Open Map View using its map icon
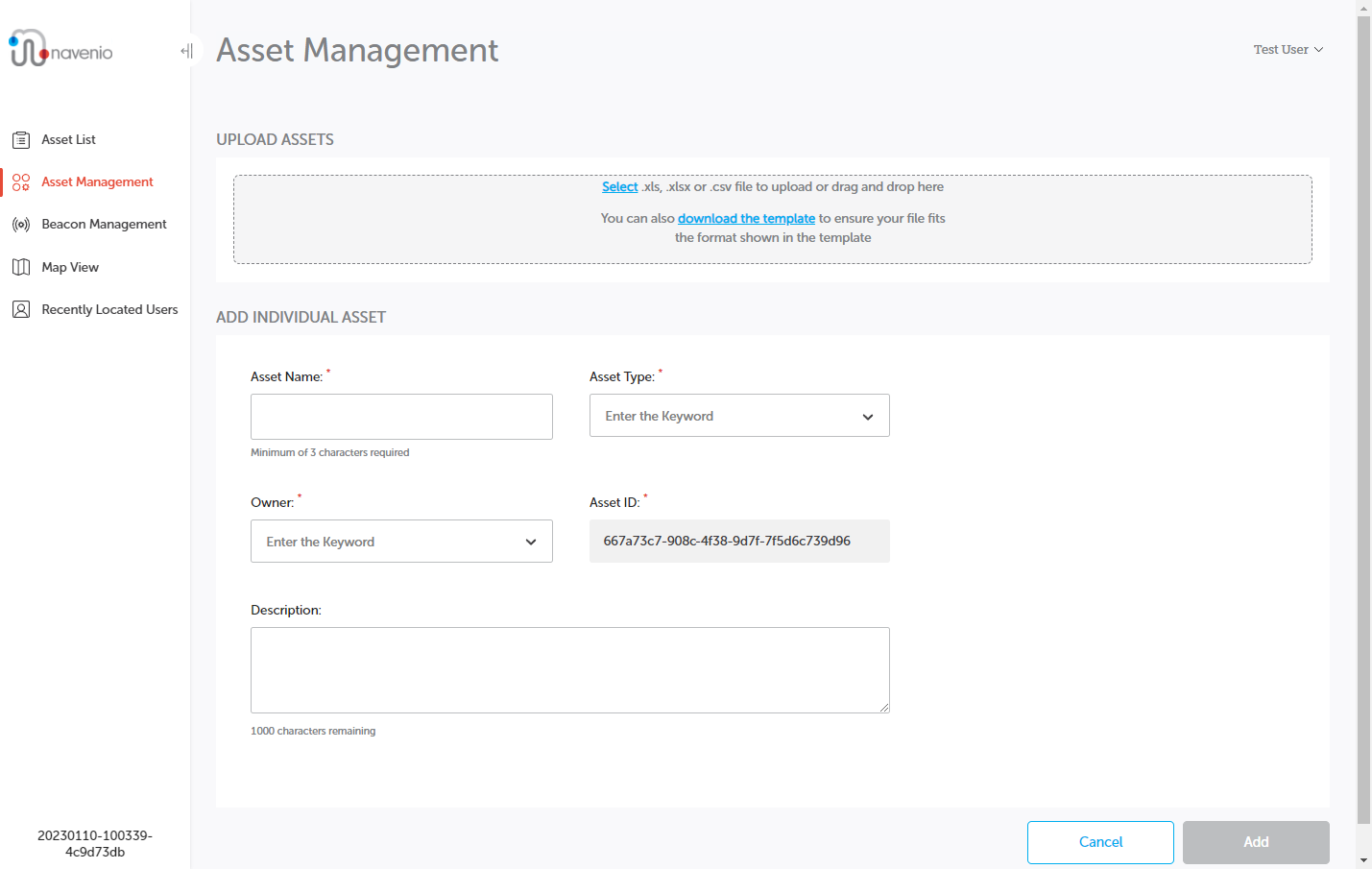 [x=21, y=267]
